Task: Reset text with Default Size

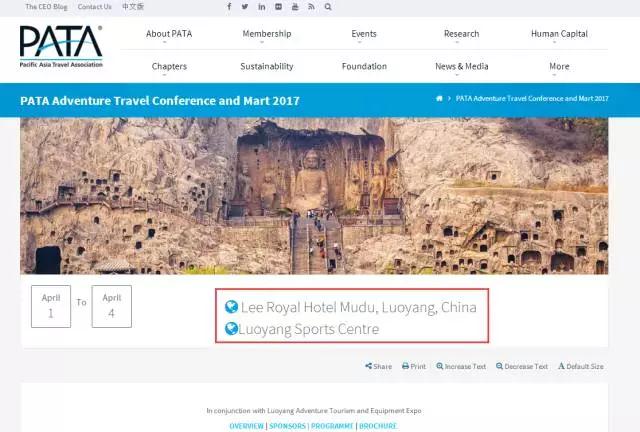Action: [581, 367]
